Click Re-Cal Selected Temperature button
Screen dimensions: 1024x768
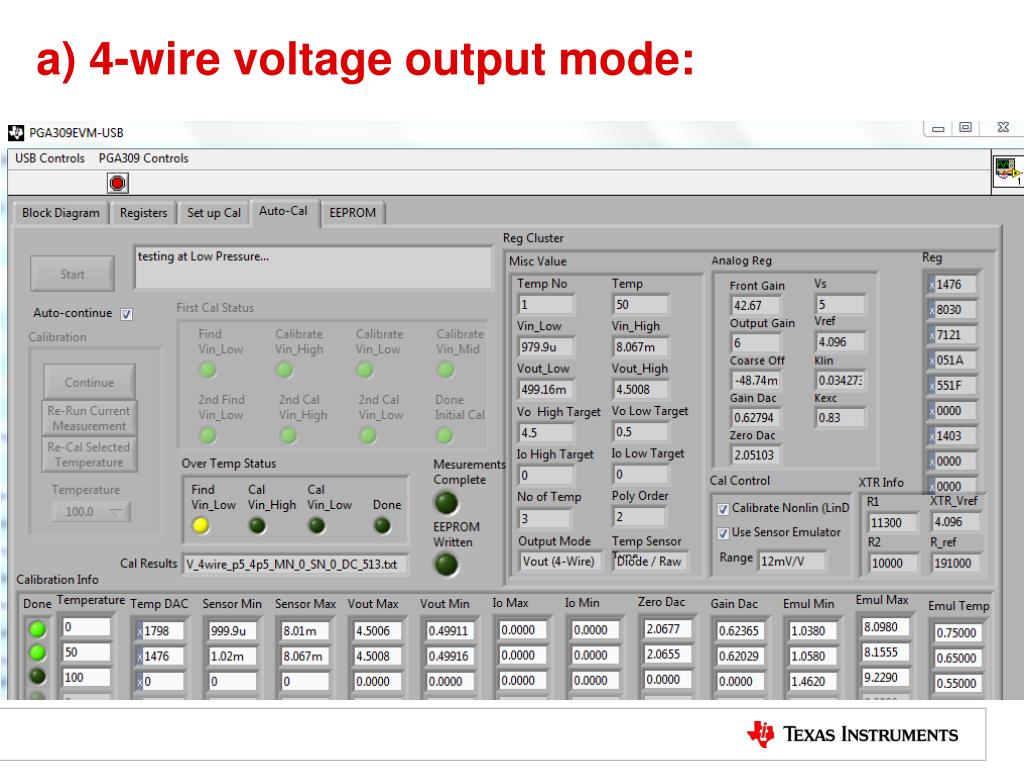(89, 455)
